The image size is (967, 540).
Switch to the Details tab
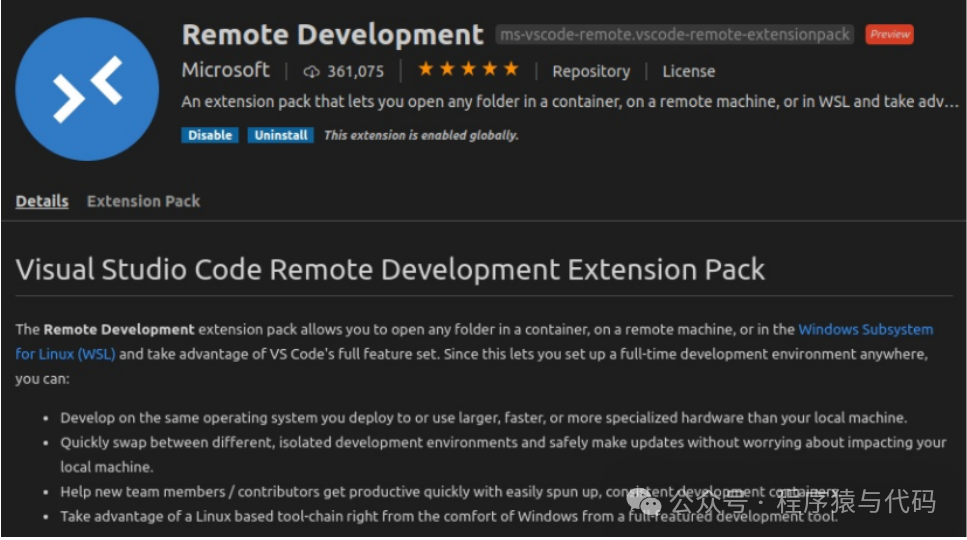click(42, 201)
